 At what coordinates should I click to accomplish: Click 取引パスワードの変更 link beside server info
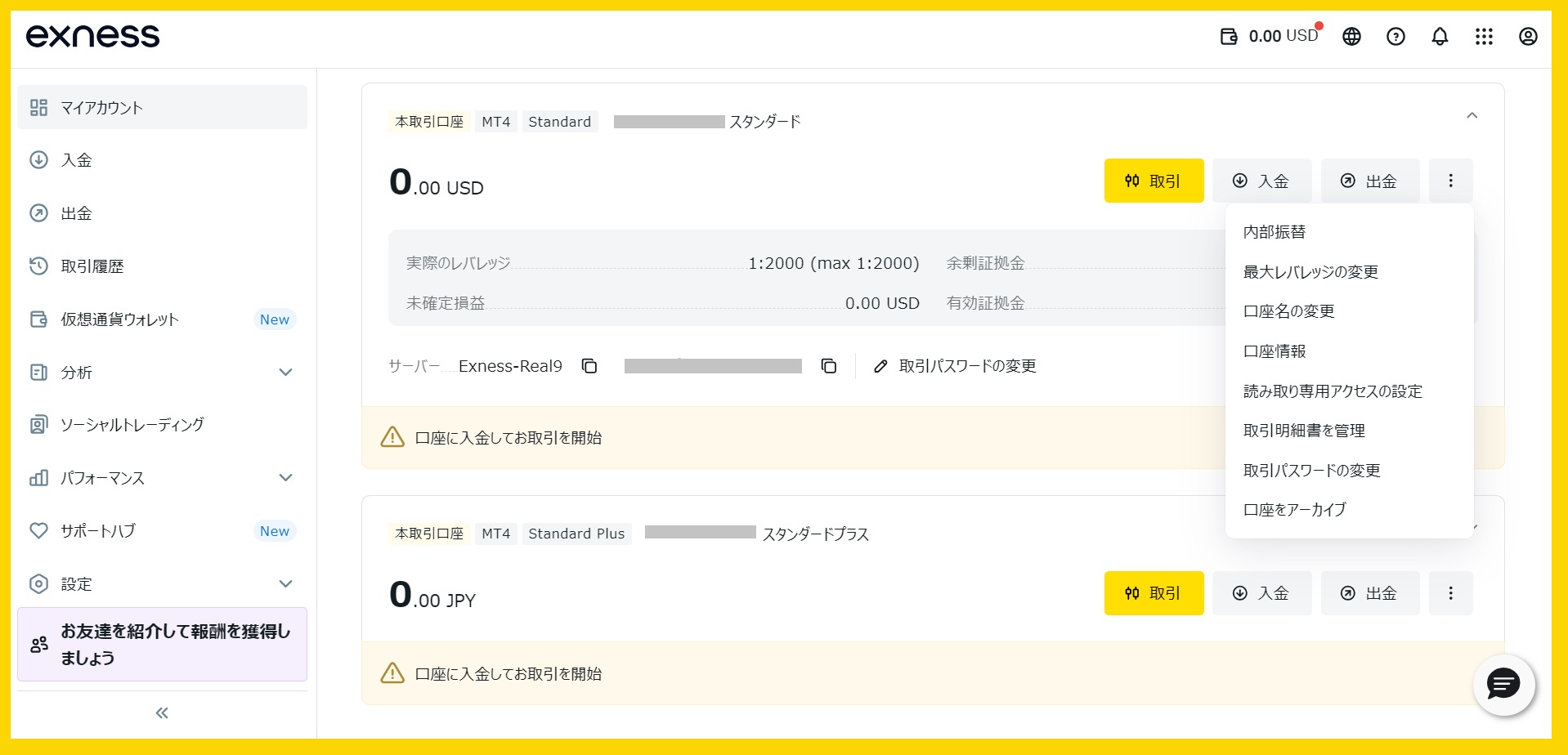(x=956, y=366)
